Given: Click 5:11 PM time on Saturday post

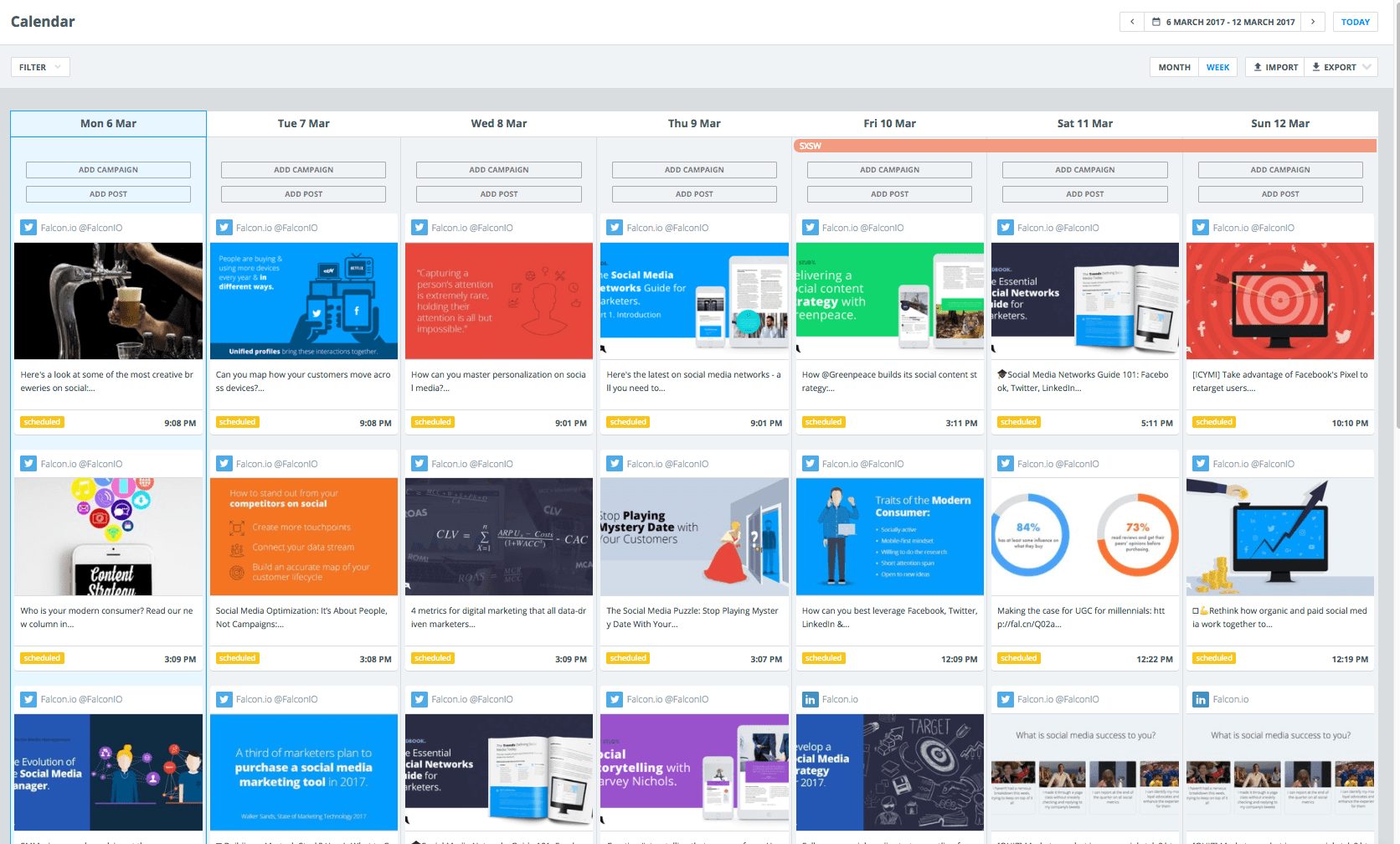Looking at the screenshot, I should 1156,423.
